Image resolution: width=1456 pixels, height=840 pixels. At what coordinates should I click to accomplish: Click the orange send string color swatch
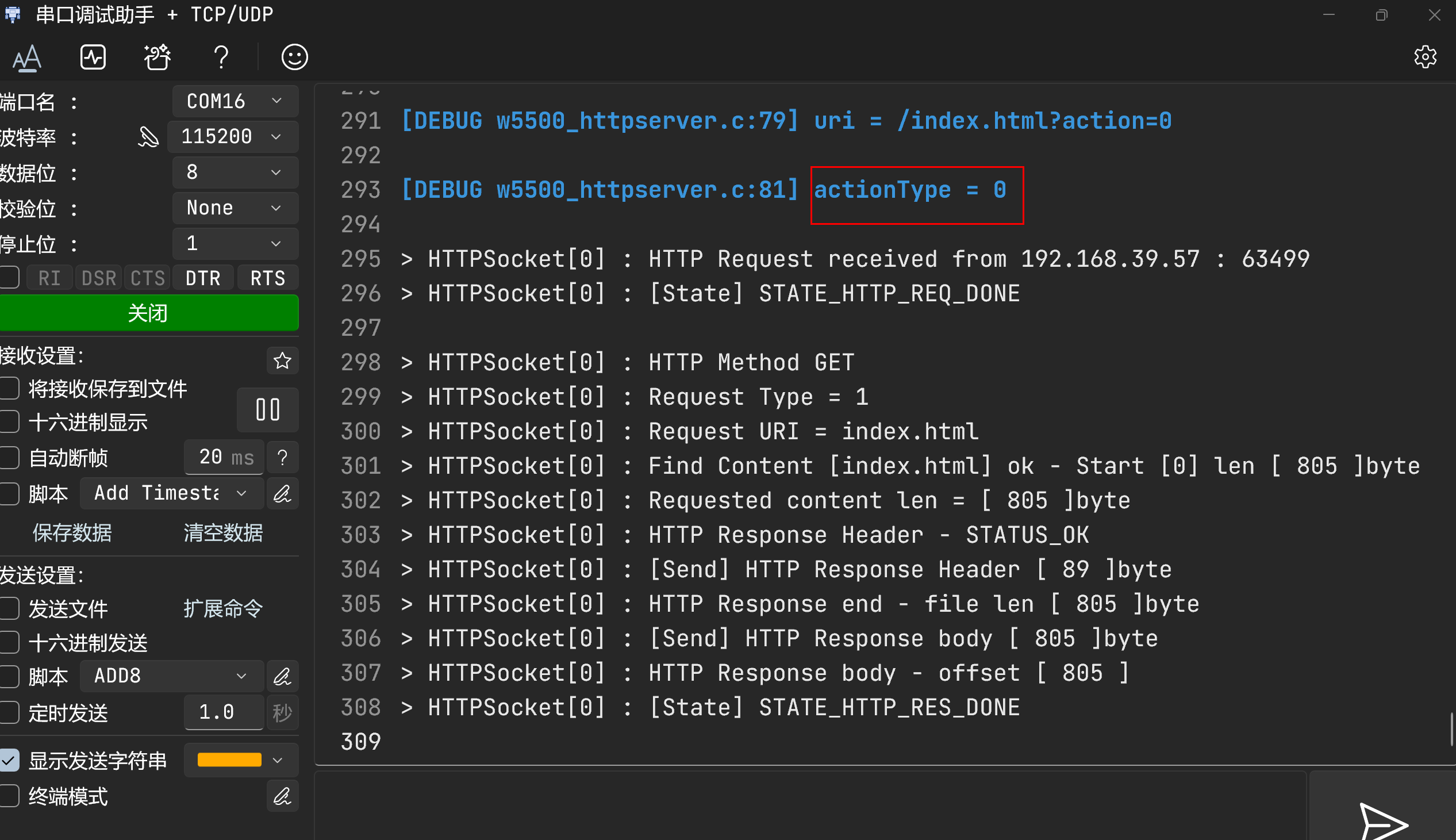coord(229,761)
